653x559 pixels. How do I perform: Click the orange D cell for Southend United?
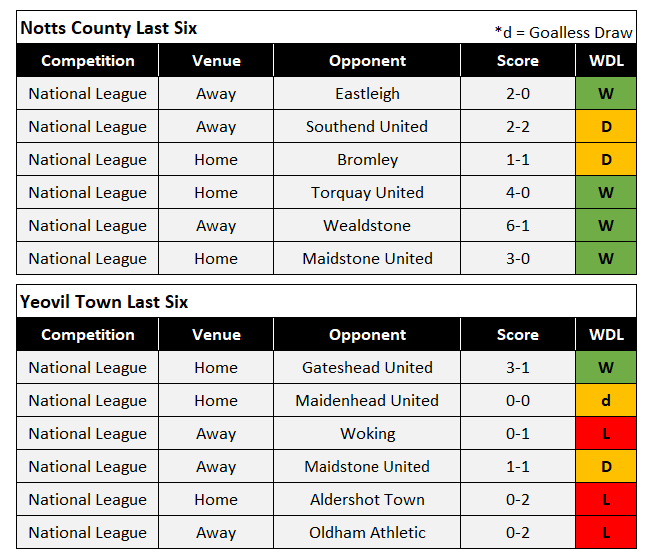pyautogui.click(x=606, y=127)
